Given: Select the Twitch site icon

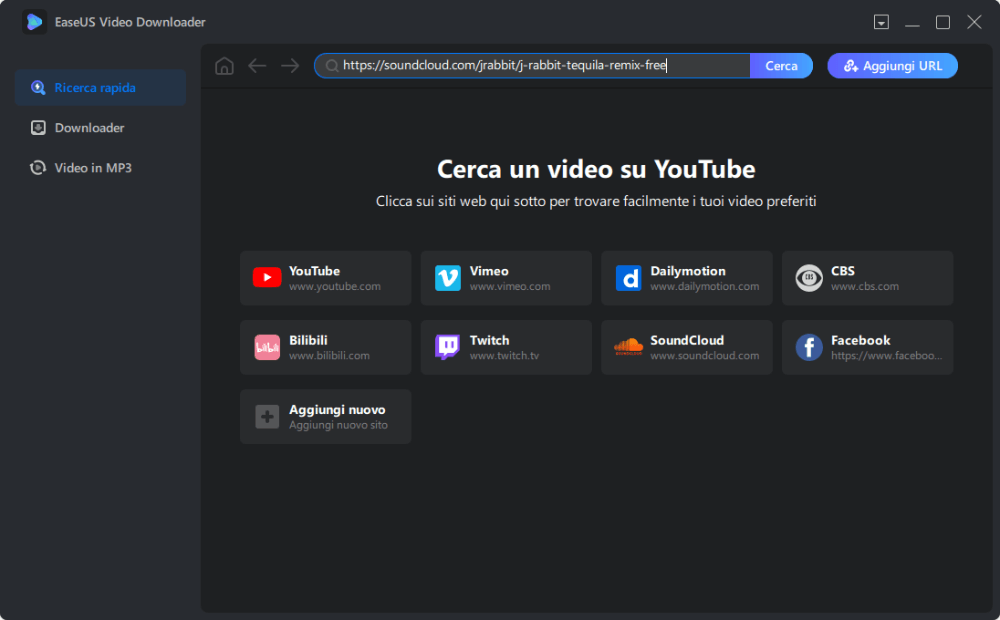Looking at the screenshot, I should click(446, 347).
